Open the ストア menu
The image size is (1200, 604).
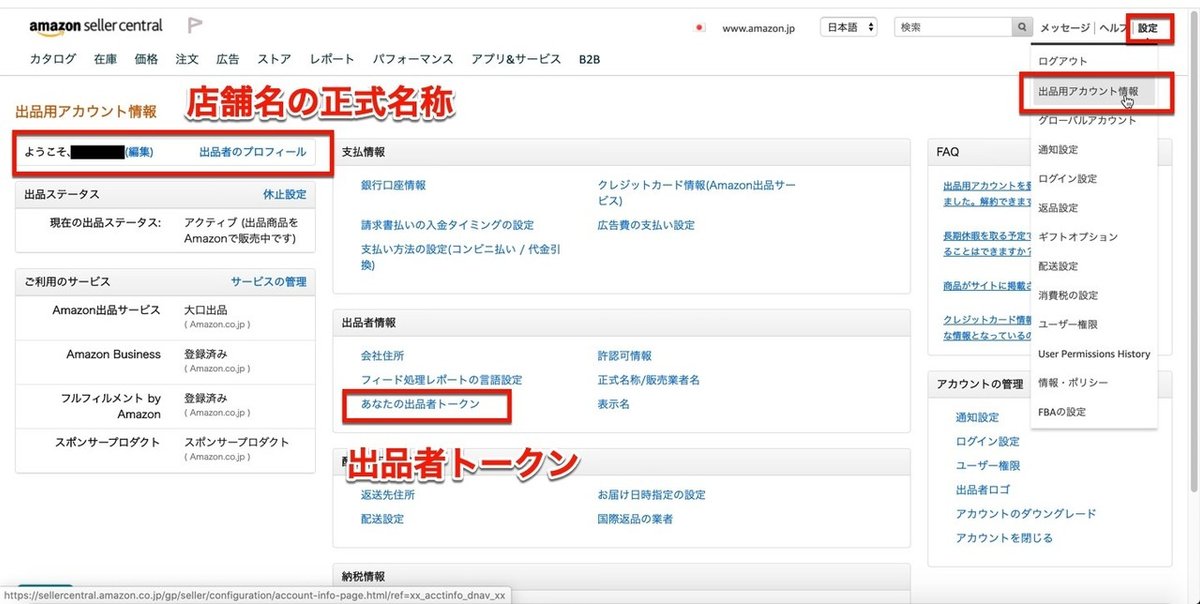point(275,59)
